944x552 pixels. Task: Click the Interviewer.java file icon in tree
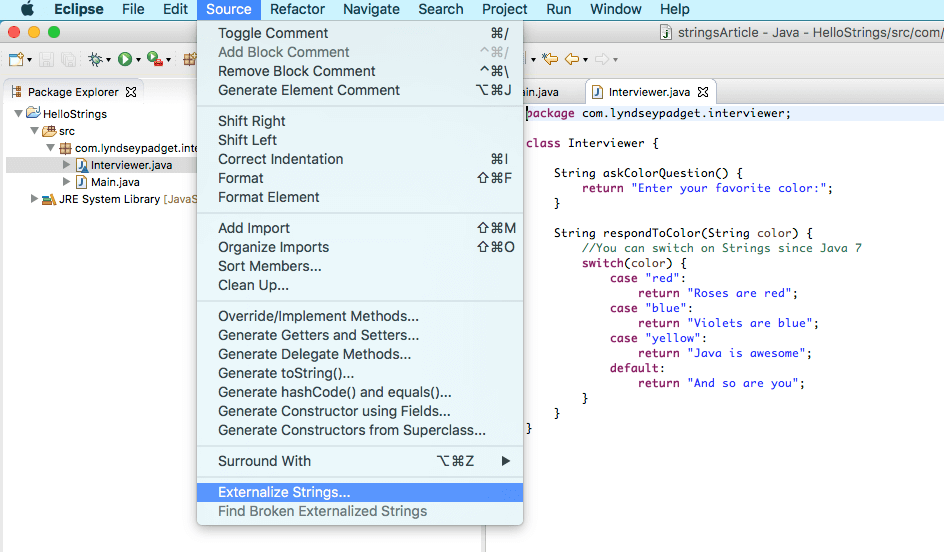click(x=82, y=165)
